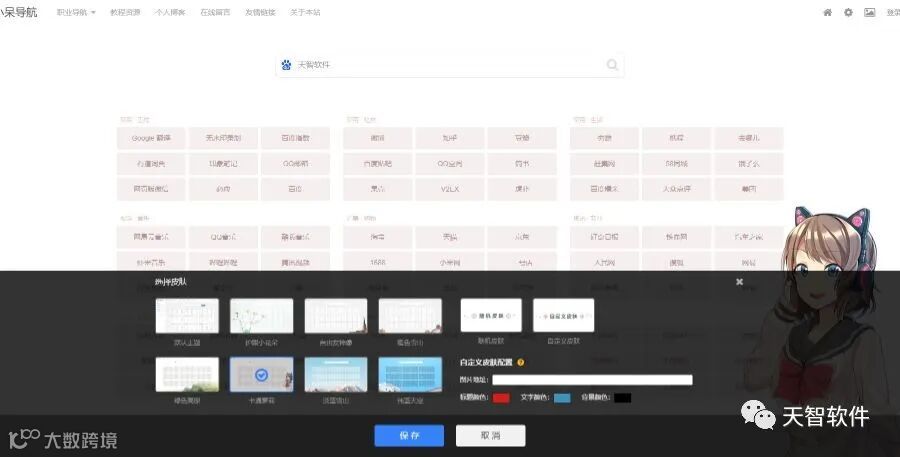The height and width of the screenshot is (457, 900).
Task: Open the 友情链接 menu item
Action: (x=260, y=12)
